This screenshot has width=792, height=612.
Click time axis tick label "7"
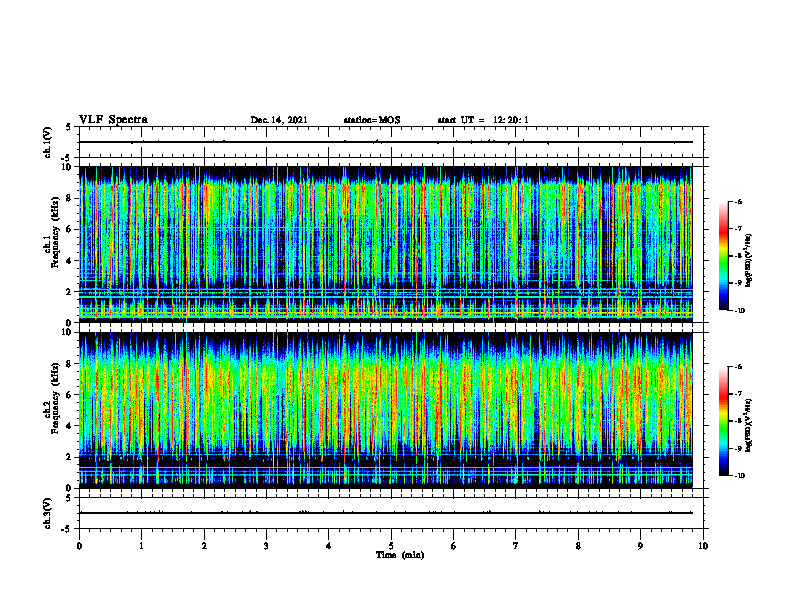pyautogui.click(x=516, y=546)
